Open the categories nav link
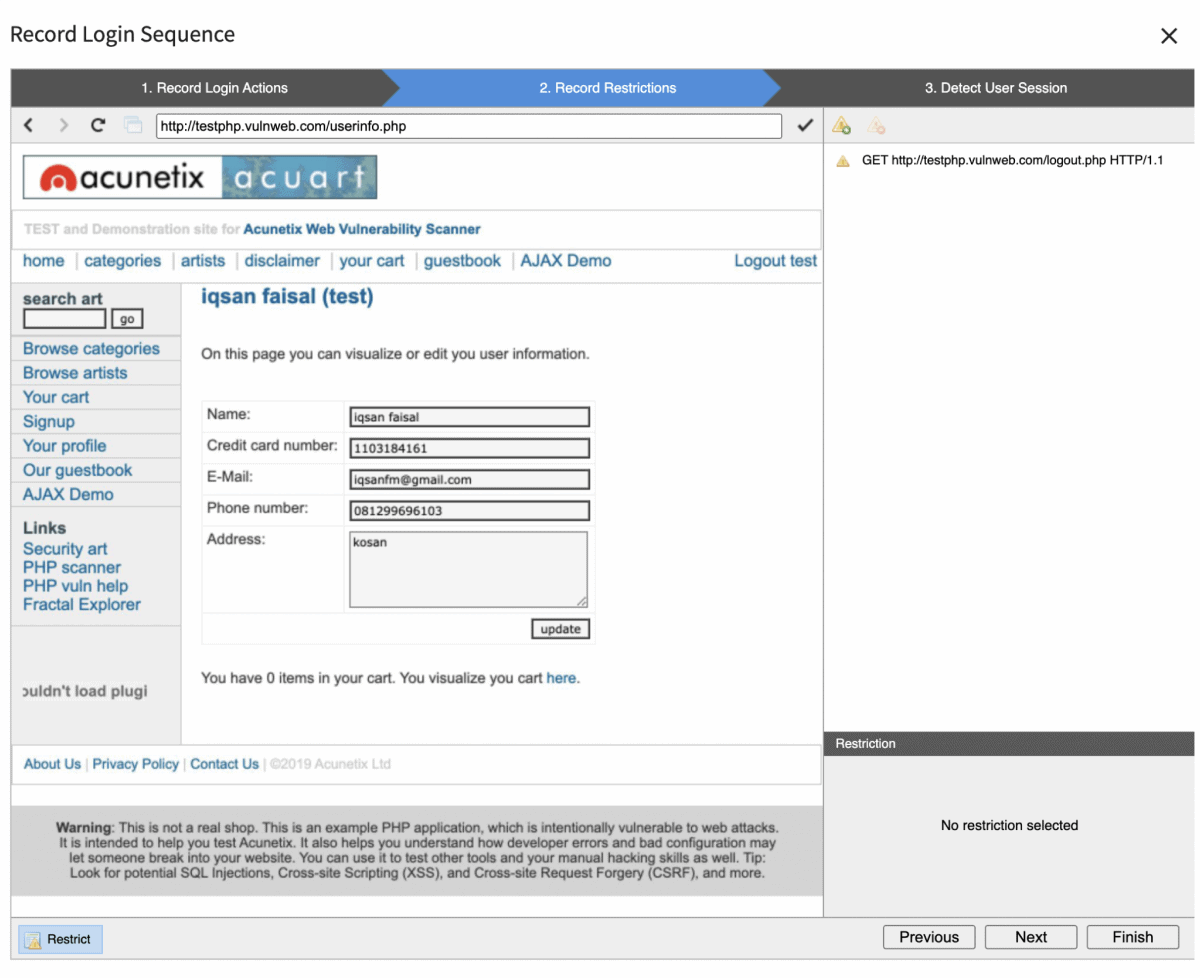Screen dimensions: 1200x979 pos(122,261)
